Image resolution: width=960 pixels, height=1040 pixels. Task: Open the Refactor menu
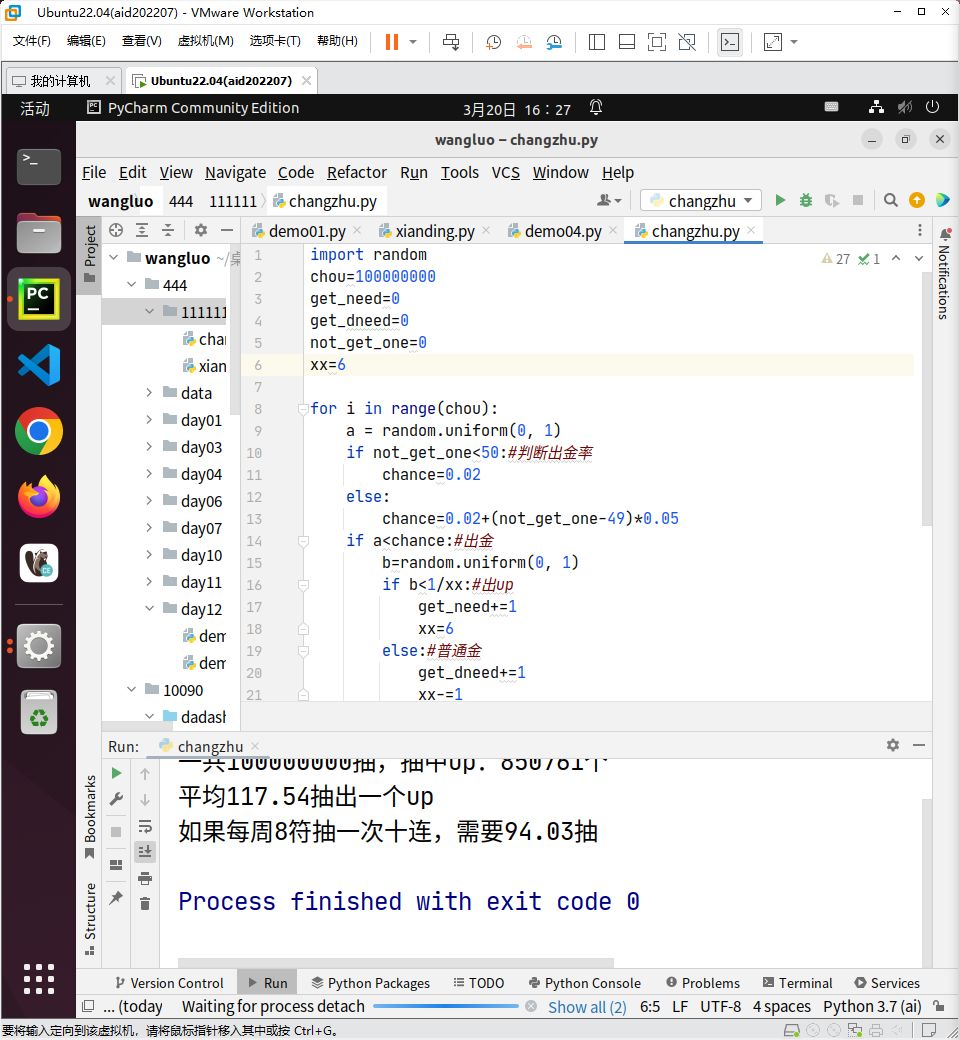pyautogui.click(x=356, y=172)
